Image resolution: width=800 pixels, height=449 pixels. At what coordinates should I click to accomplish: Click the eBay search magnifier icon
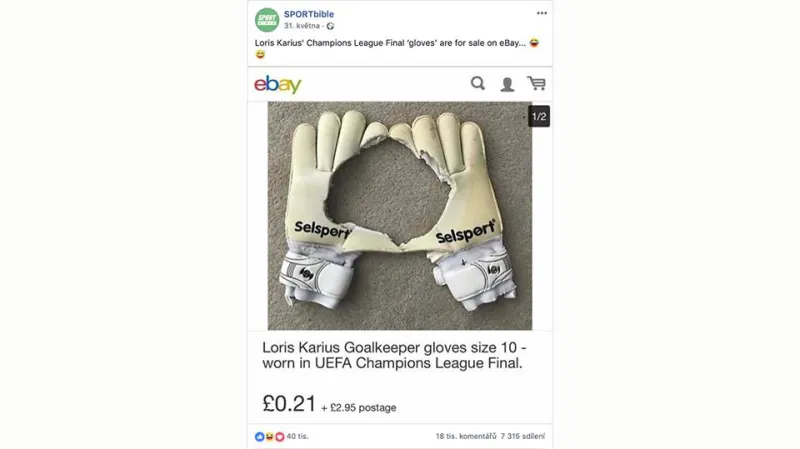[x=478, y=83]
